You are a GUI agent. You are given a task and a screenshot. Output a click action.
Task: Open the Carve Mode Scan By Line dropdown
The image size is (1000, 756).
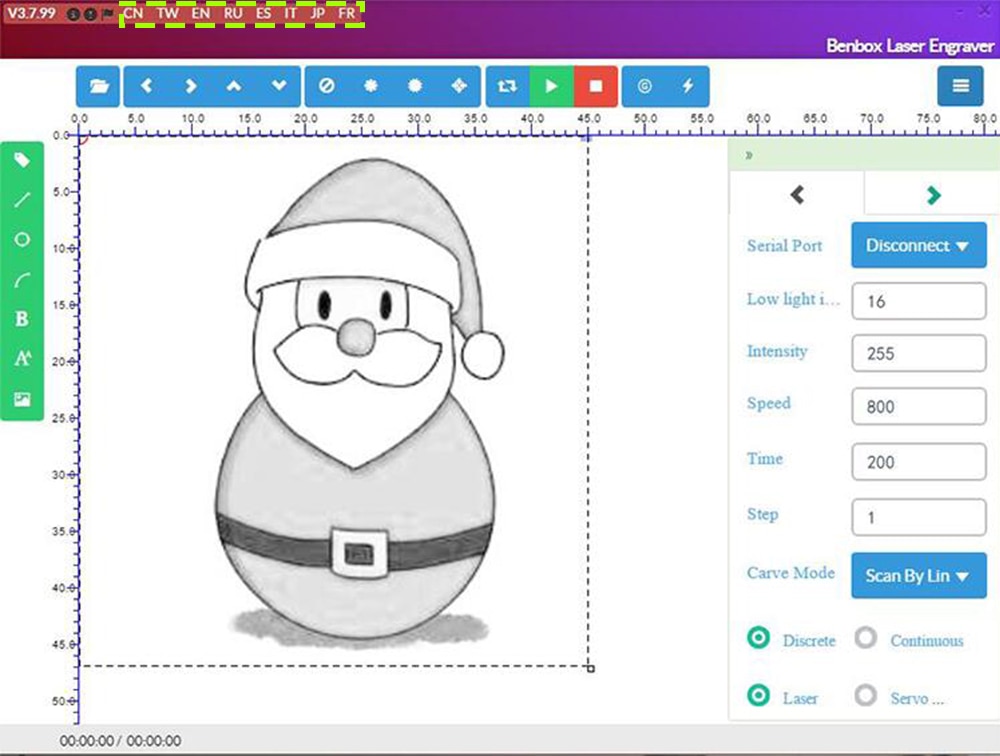click(x=918, y=575)
